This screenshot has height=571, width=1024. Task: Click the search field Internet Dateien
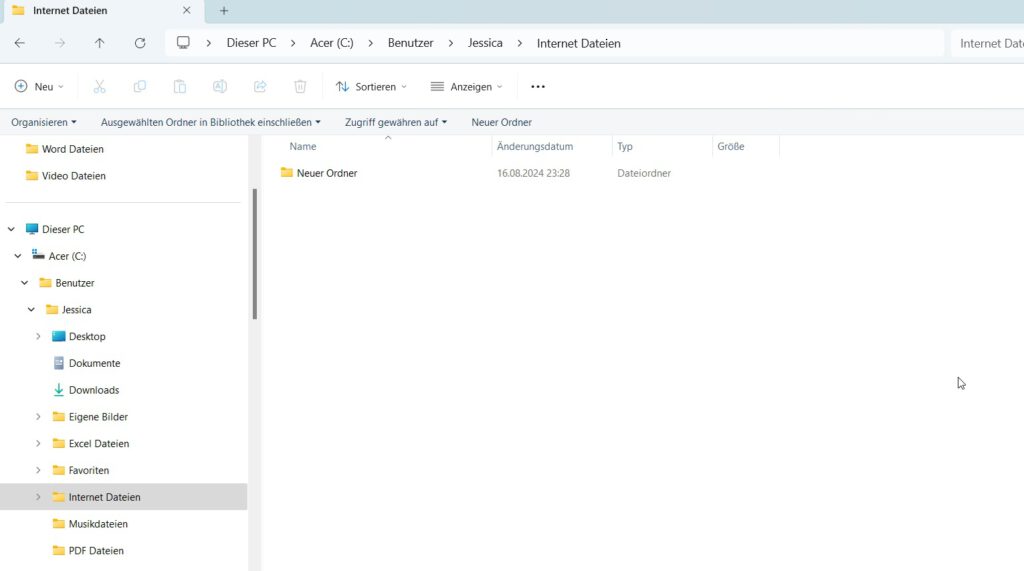(x=987, y=43)
